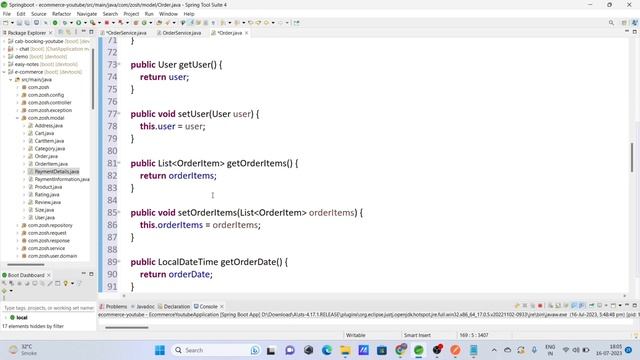Click the Spring Tool Suite taskbar icon
This screenshot has width=640, height=360.
coord(419,350)
